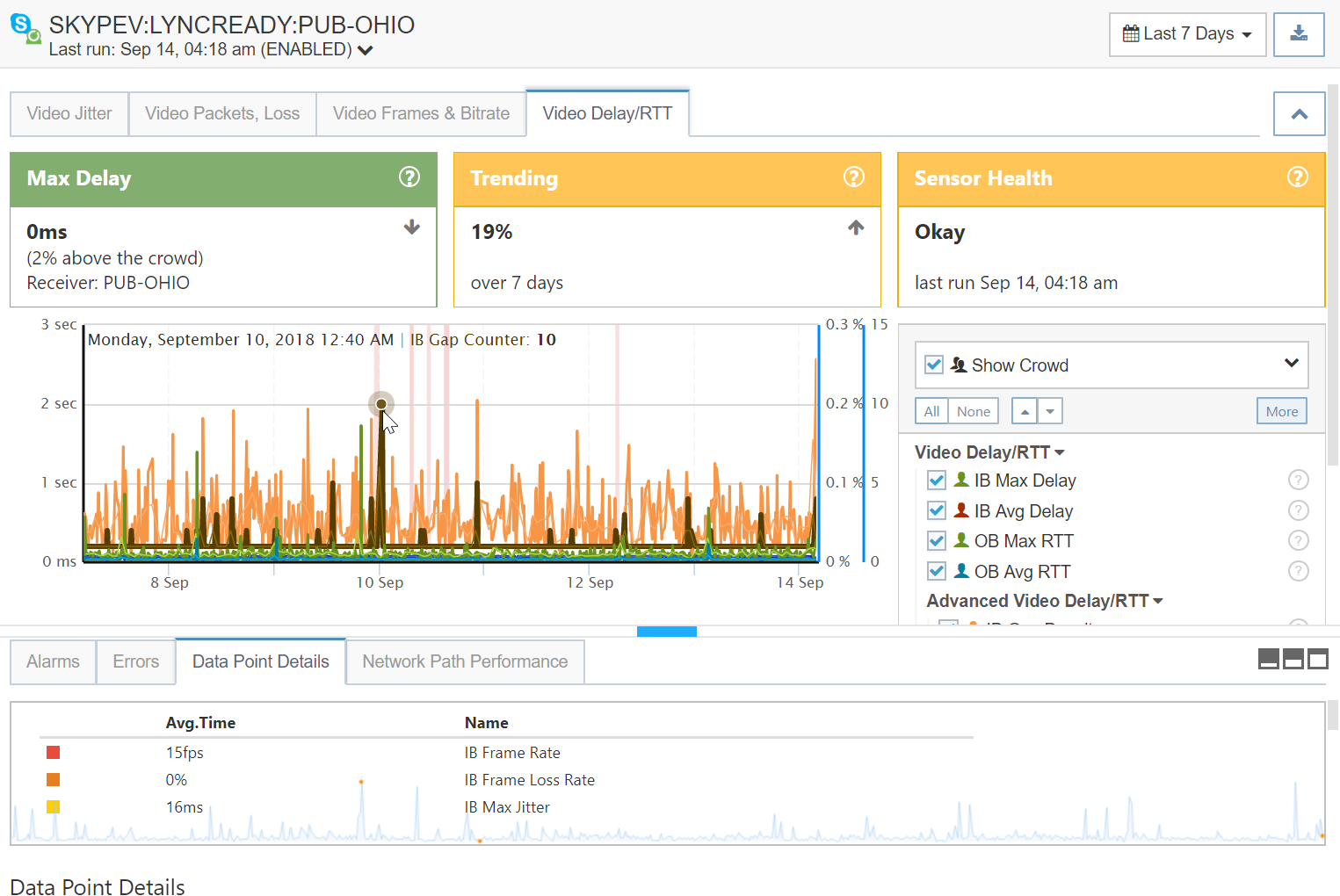Choose the full-panel layout icon
The width and height of the screenshot is (1340, 896).
[x=1318, y=659]
